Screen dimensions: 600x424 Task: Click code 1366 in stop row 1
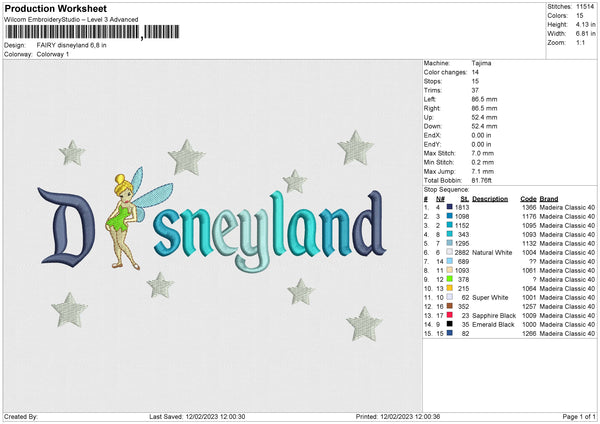tap(529, 207)
